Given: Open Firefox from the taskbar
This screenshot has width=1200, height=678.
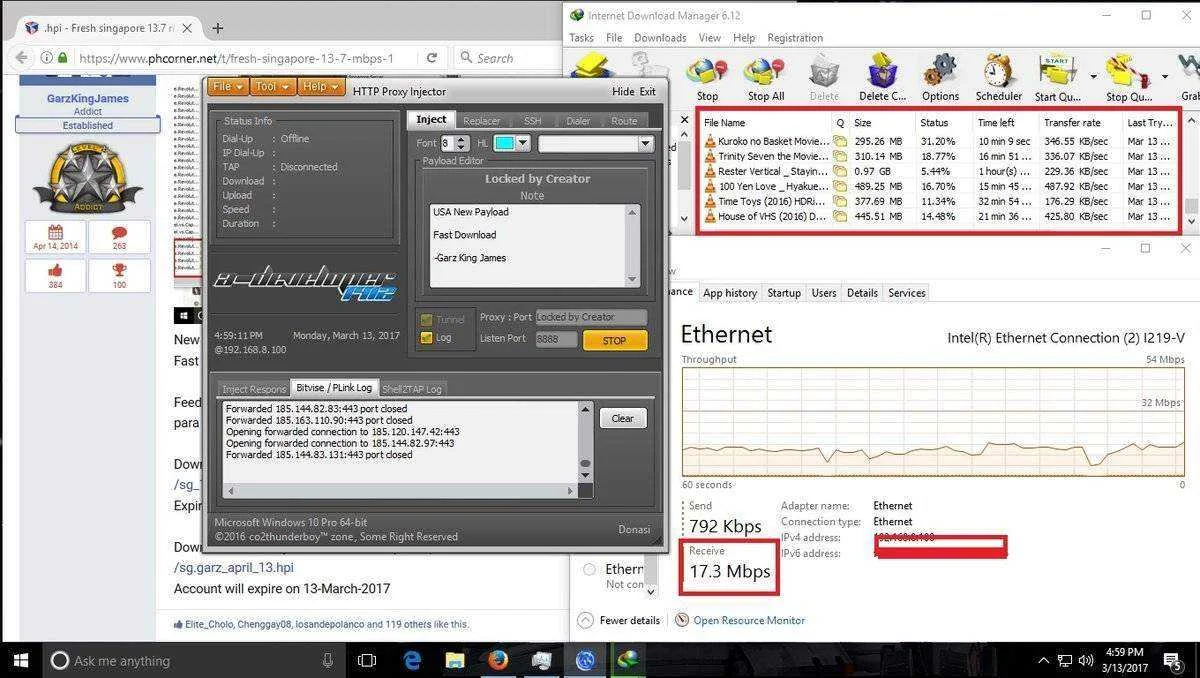Looking at the screenshot, I should (498, 660).
